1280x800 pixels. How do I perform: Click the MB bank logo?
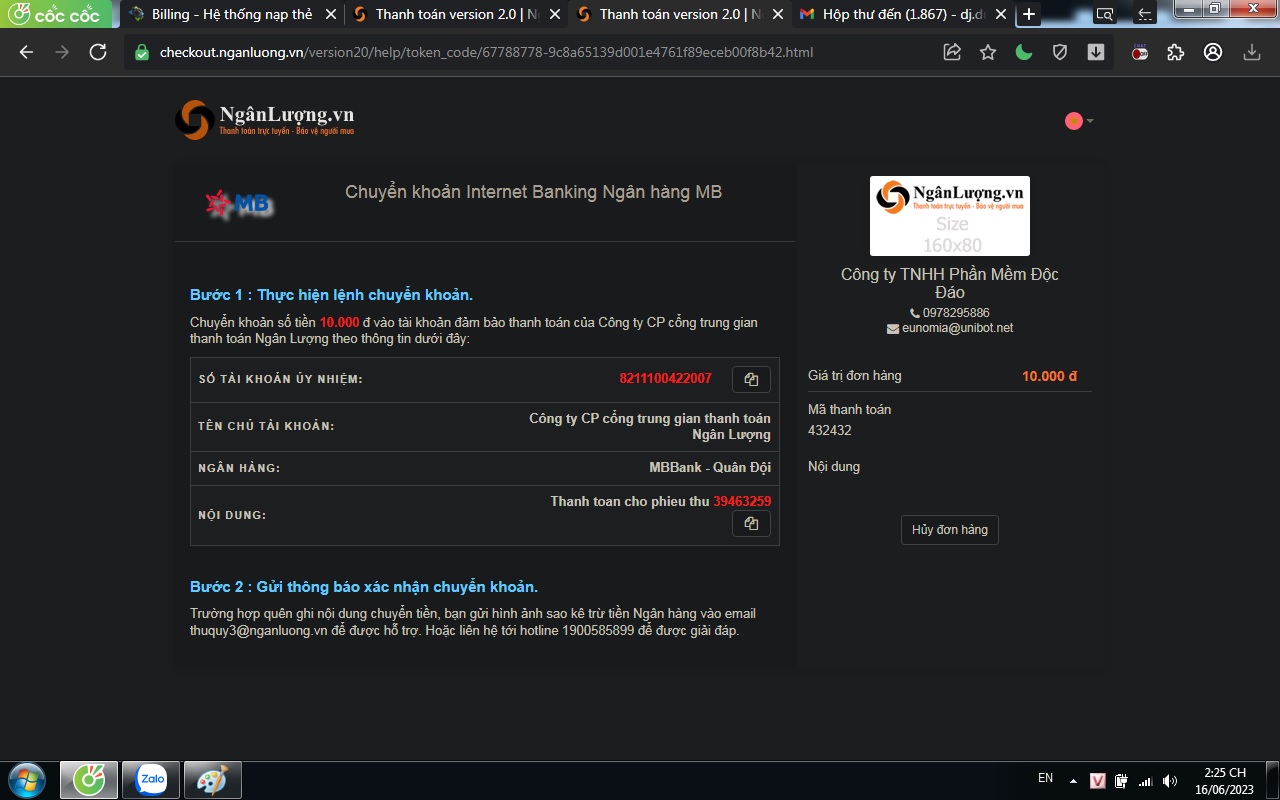(x=240, y=205)
